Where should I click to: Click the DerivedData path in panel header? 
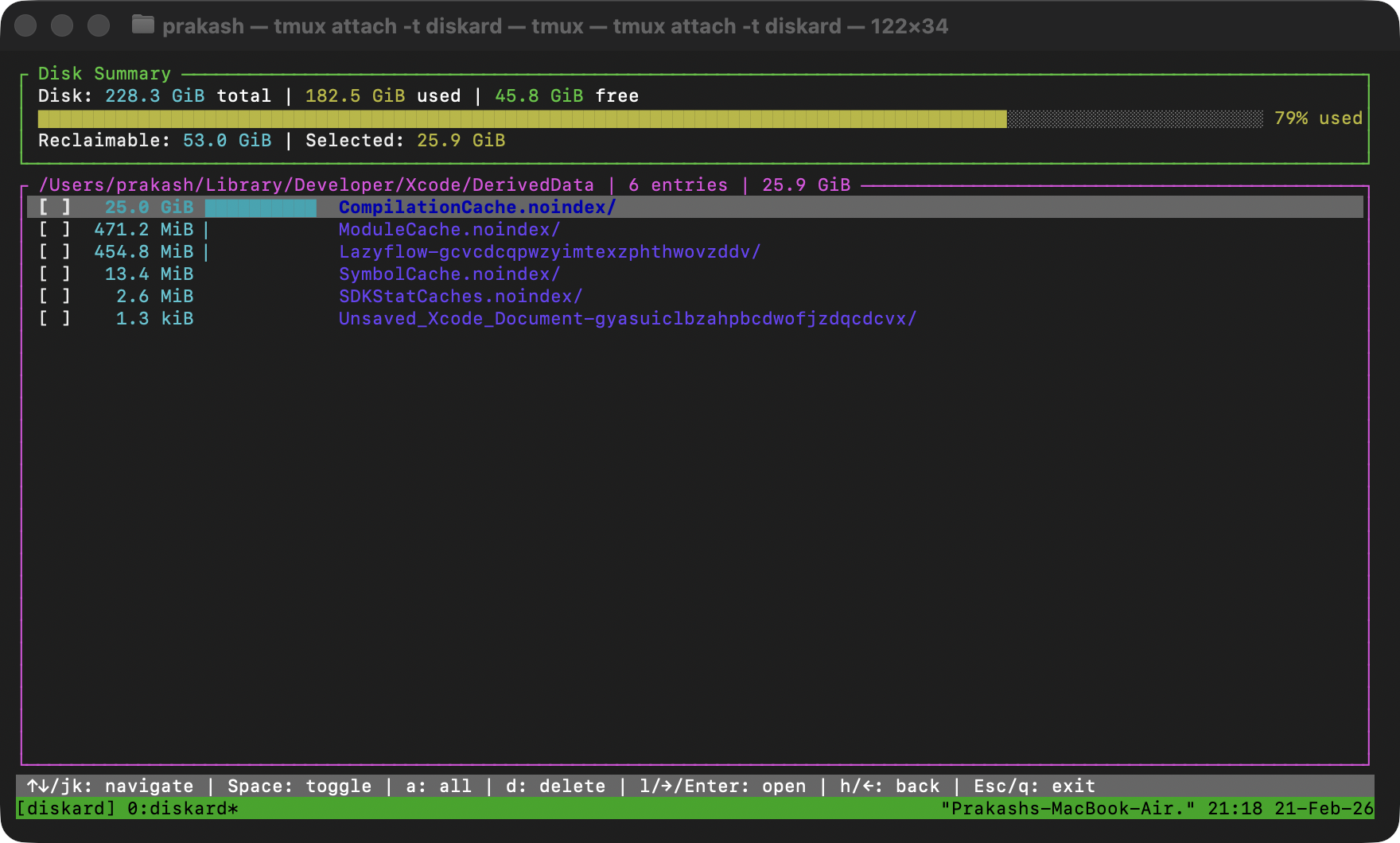[x=316, y=185]
